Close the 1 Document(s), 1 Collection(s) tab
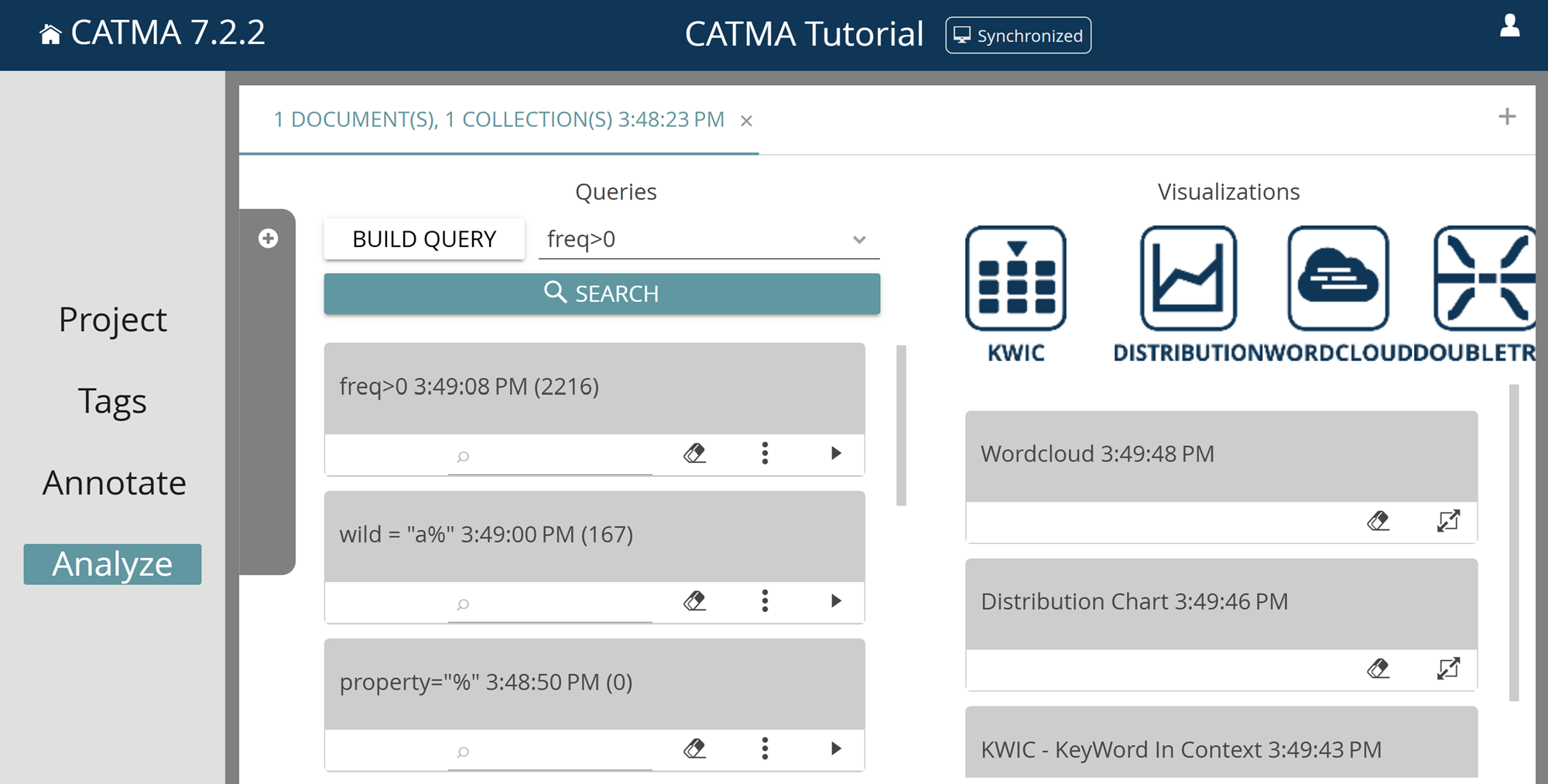Viewport: 1548px width, 784px height. (x=746, y=121)
